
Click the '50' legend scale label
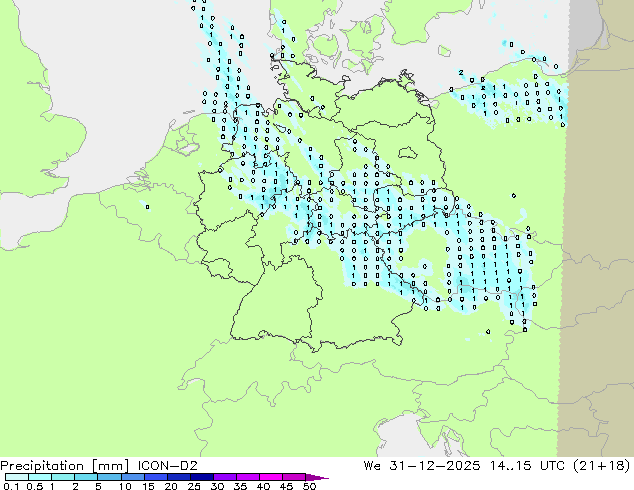(x=310, y=486)
